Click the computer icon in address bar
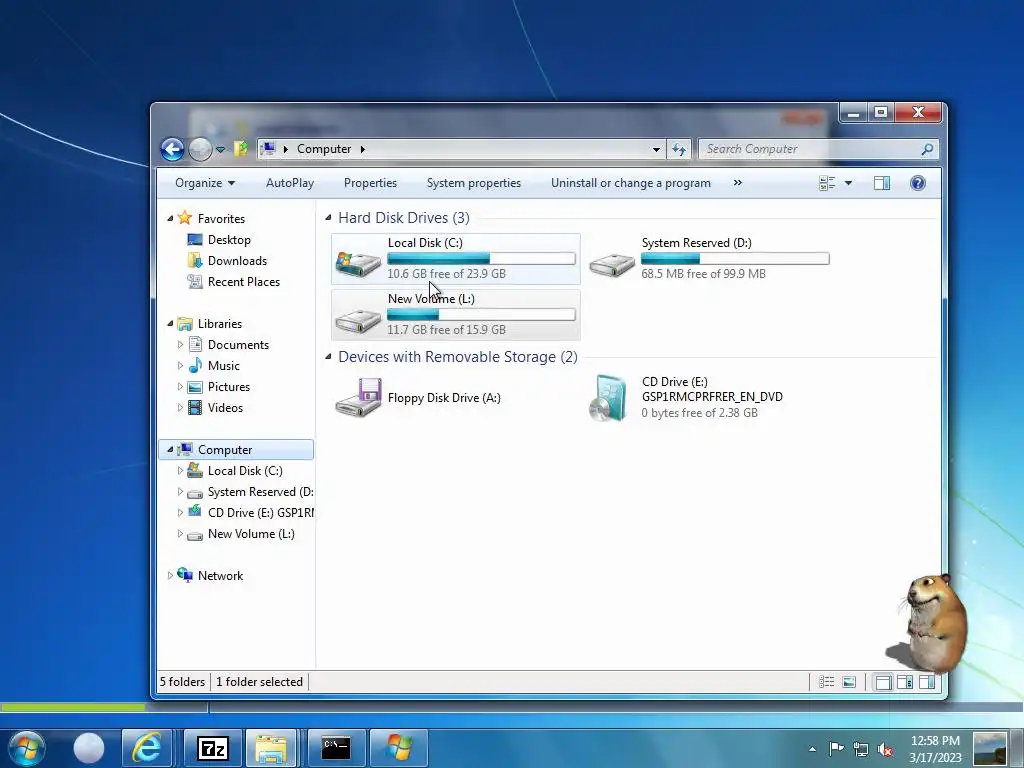1024x768 pixels. coord(268,149)
